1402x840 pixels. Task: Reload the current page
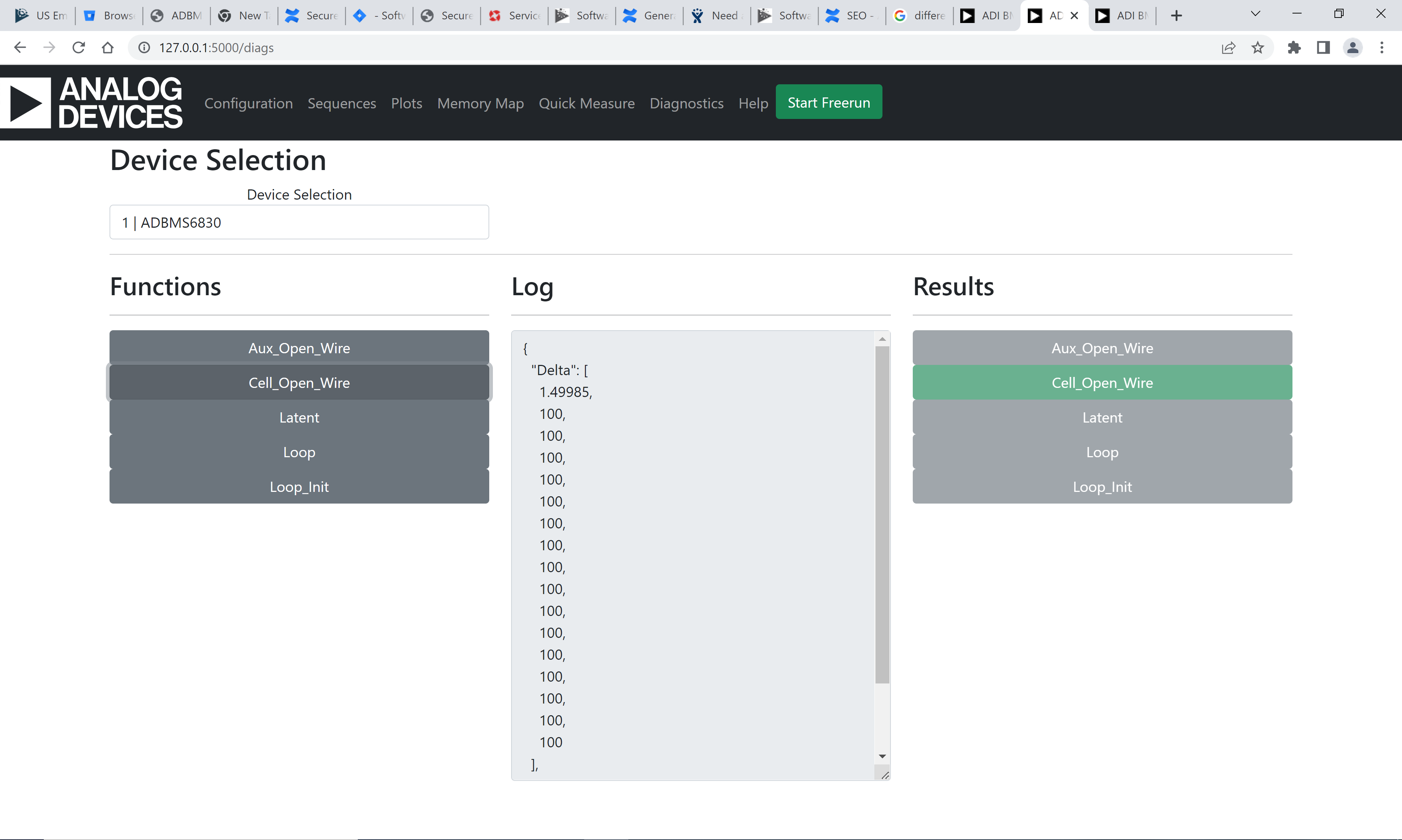pos(79,47)
